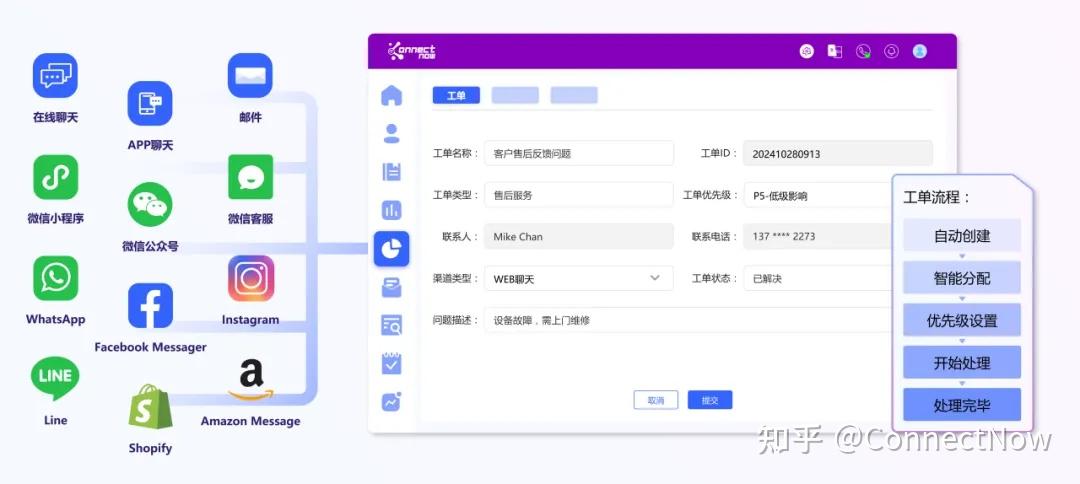Click the Instagram icon
Viewport: 1080px width, 484px height.
tap(250, 278)
